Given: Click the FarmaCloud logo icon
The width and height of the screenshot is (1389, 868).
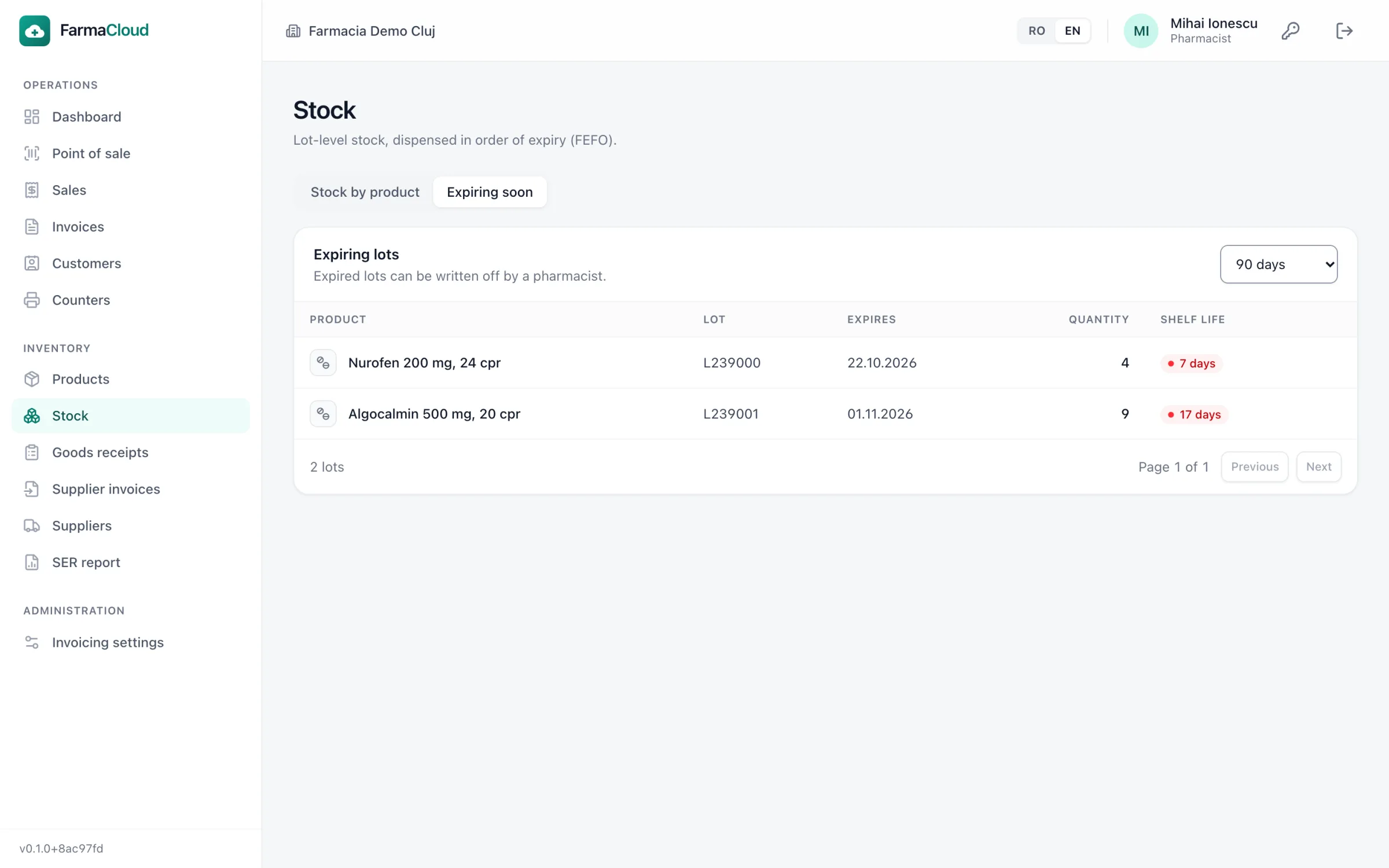Looking at the screenshot, I should 34,31.
